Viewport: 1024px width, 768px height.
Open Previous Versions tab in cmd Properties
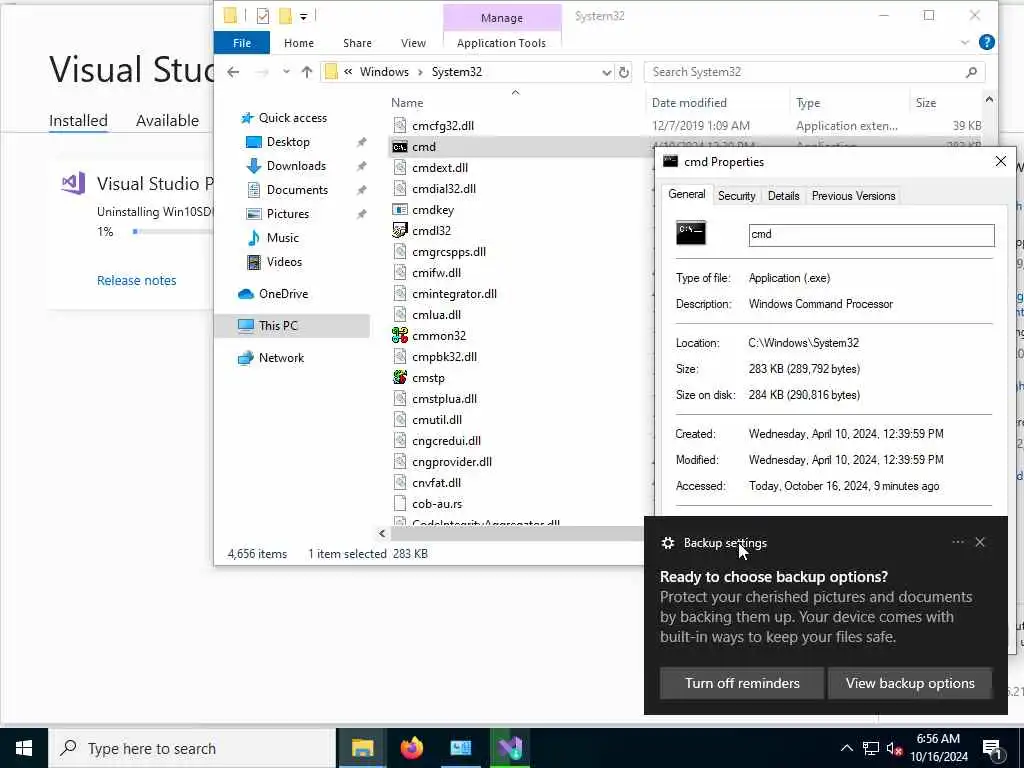[x=853, y=196]
